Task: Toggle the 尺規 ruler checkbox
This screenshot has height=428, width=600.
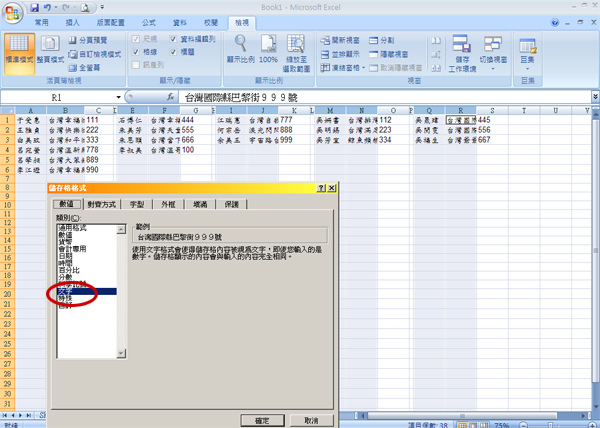Action: [x=136, y=39]
